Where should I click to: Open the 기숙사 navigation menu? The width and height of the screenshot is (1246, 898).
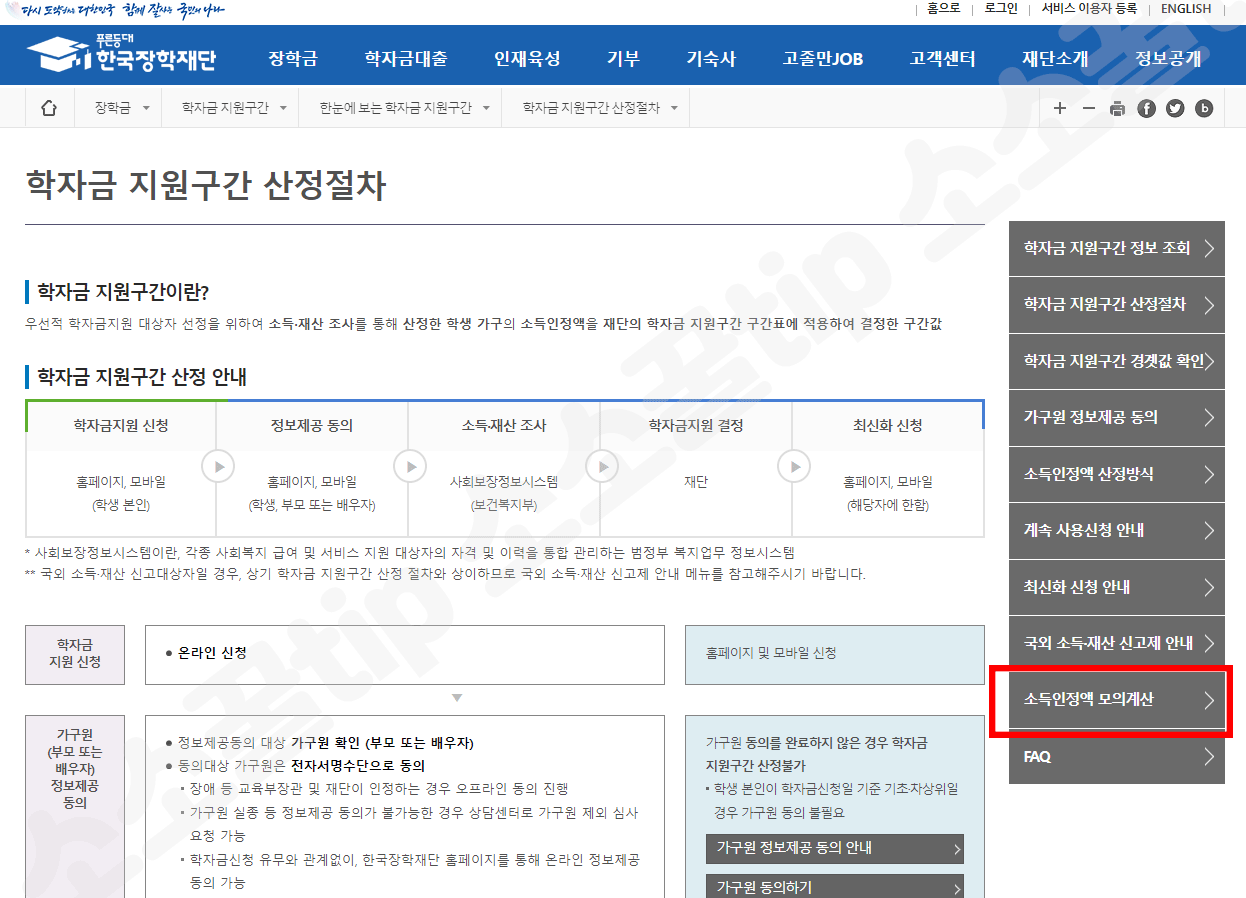(x=710, y=55)
